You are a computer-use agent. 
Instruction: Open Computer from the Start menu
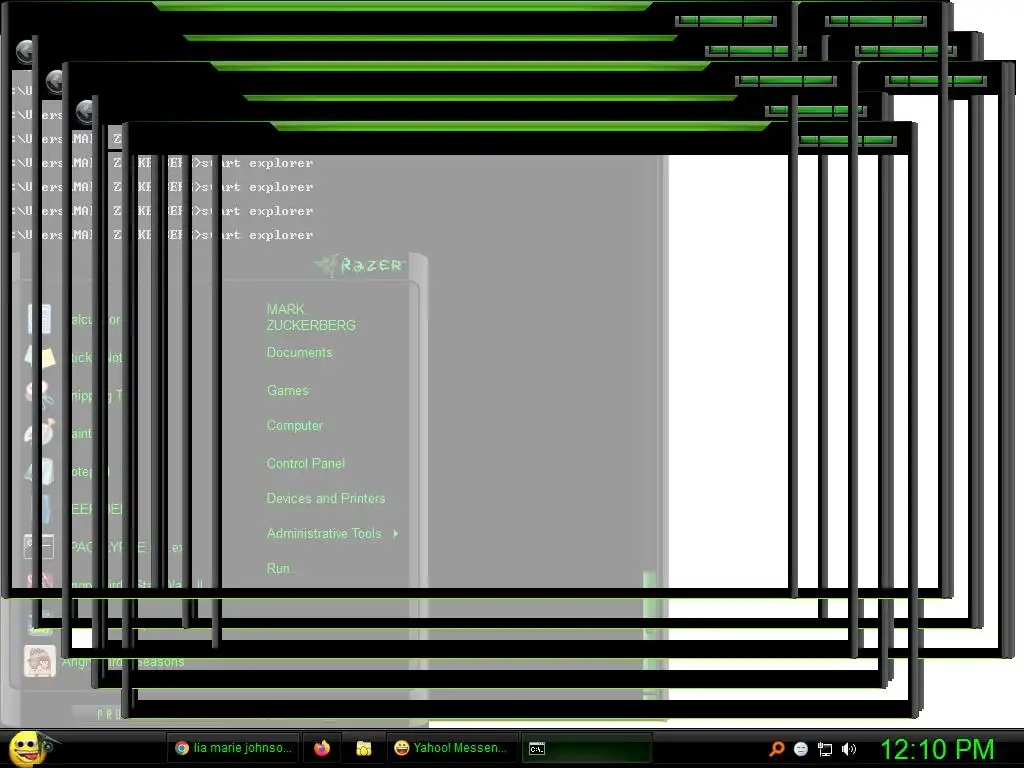click(295, 426)
